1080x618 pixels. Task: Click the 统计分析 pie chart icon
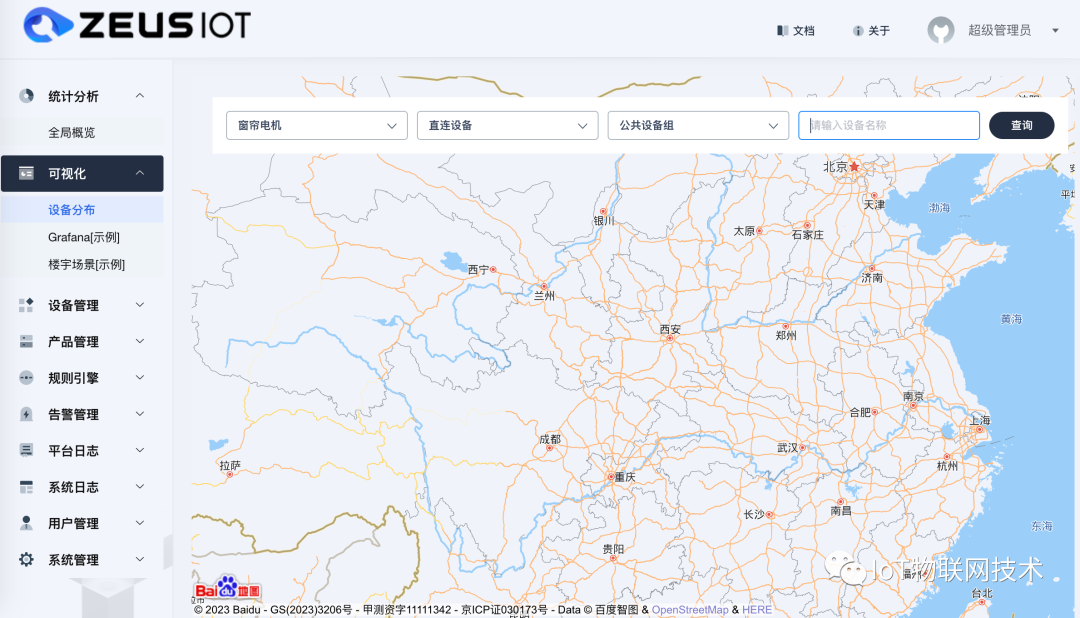26,96
